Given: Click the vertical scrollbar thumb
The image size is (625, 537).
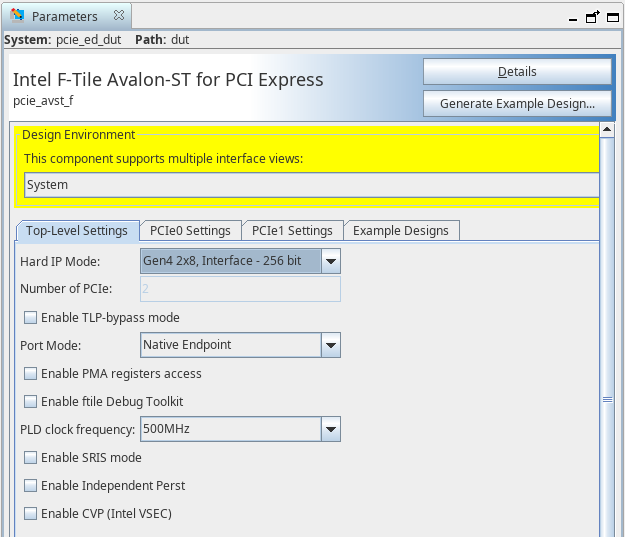Looking at the screenshot, I should point(607,398).
